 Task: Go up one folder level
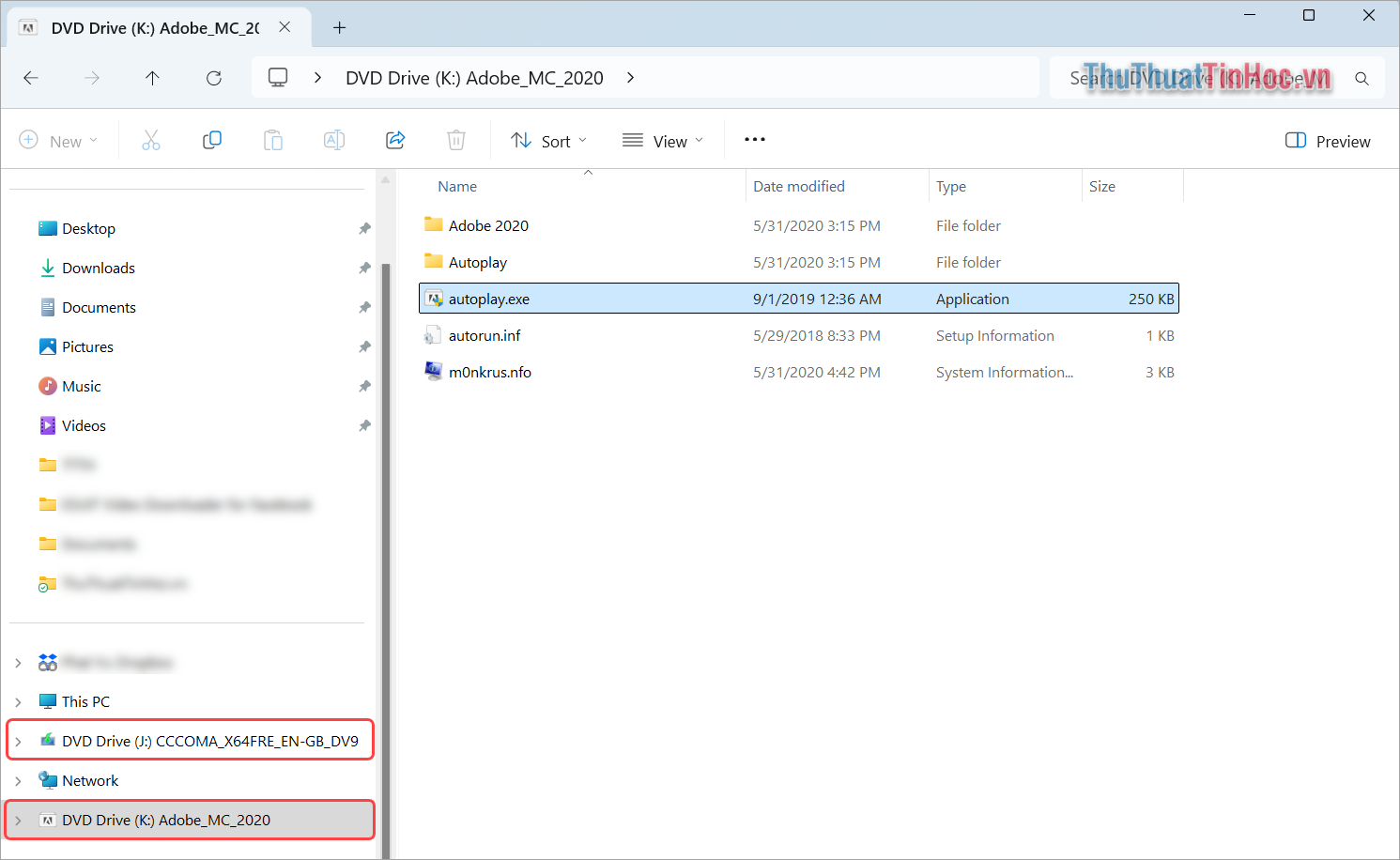click(153, 78)
